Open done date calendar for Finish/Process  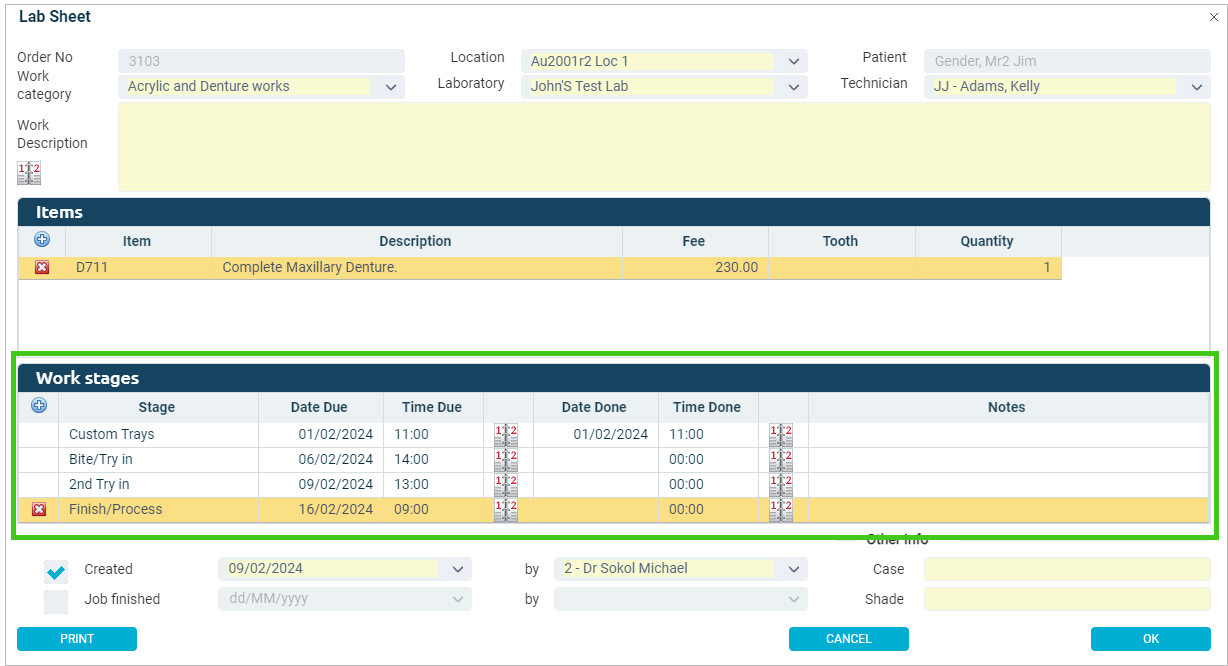tap(781, 510)
